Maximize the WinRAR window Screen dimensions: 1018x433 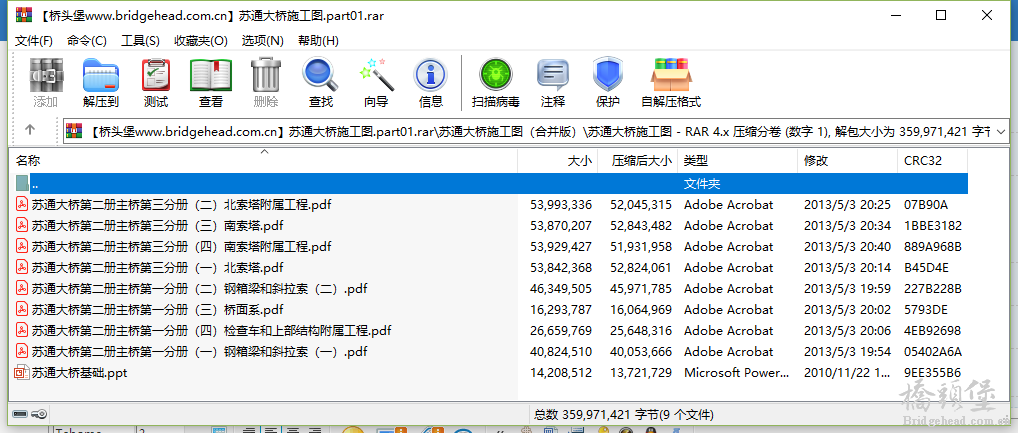[941, 16]
